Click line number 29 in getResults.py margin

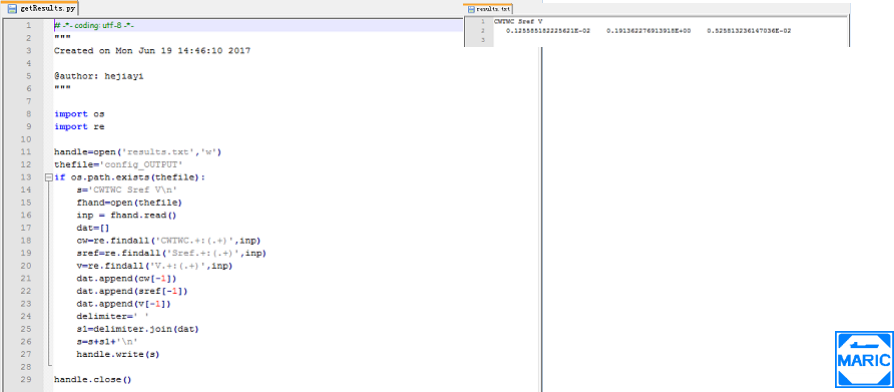[x=27, y=379]
